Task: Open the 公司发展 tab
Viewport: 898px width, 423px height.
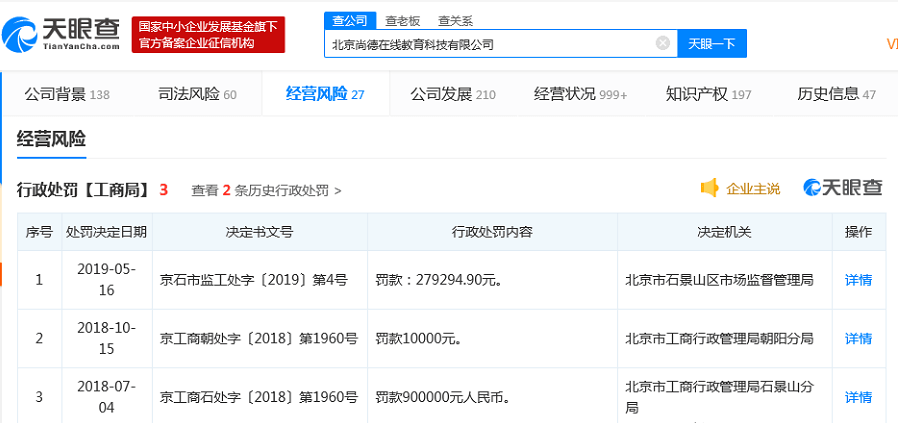Action: tap(452, 94)
